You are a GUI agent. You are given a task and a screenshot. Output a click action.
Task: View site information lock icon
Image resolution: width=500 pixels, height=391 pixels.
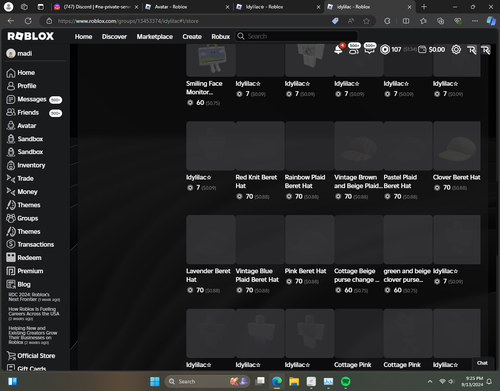coord(49,21)
